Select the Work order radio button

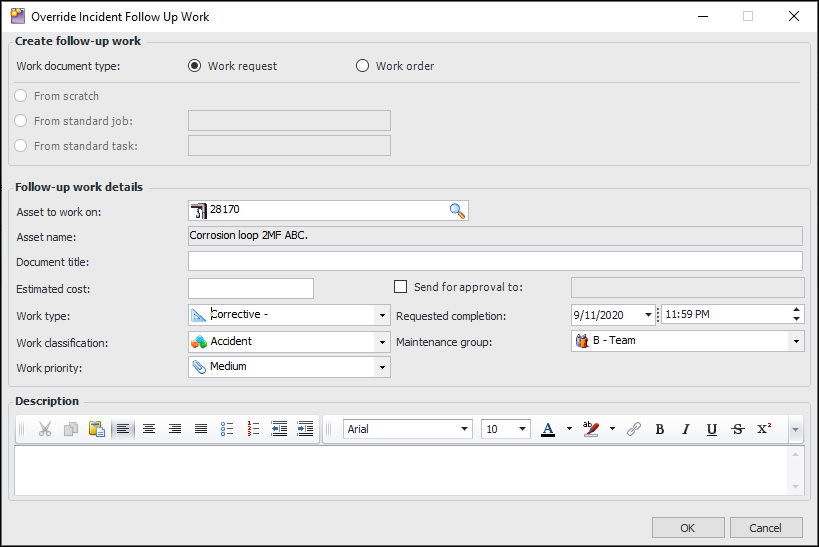(x=363, y=67)
